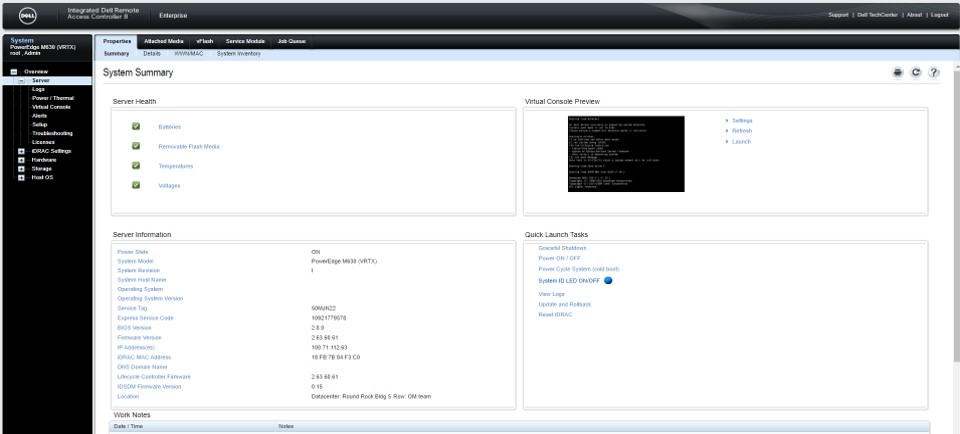Expand the Storage tree node
This screenshot has width=960, height=434.
click(22, 169)
